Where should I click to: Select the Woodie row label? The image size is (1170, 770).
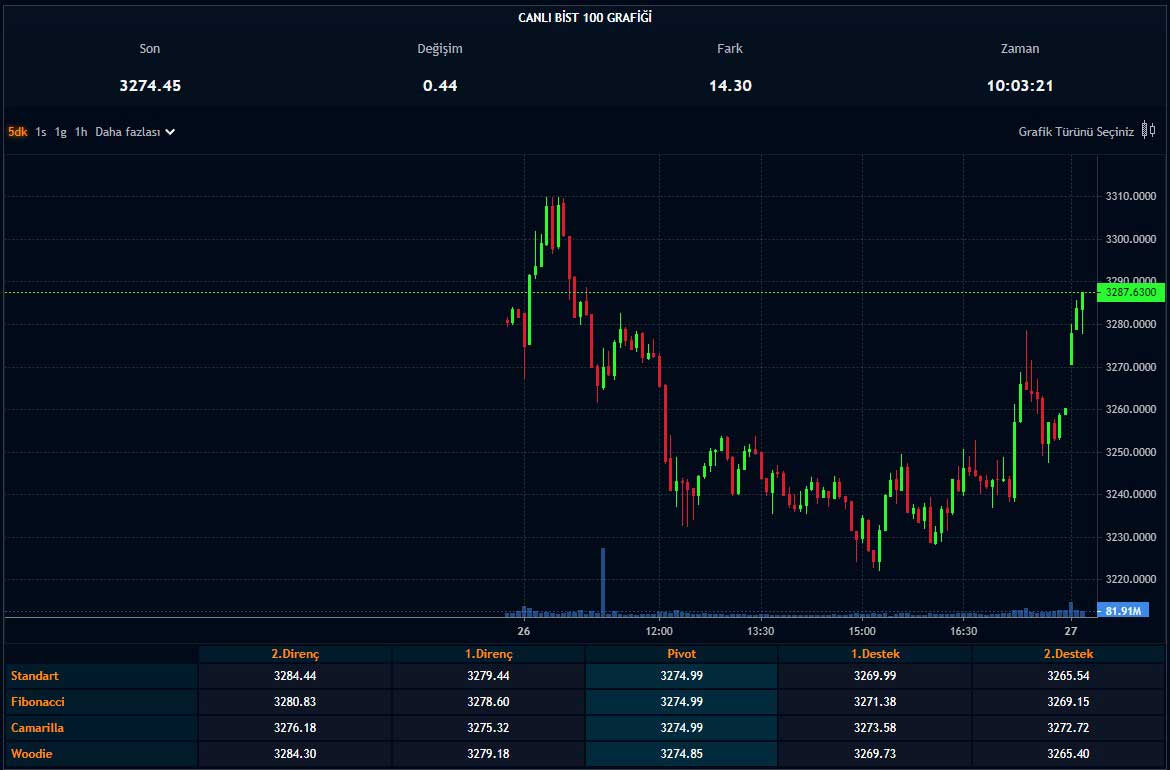[32, 754]
